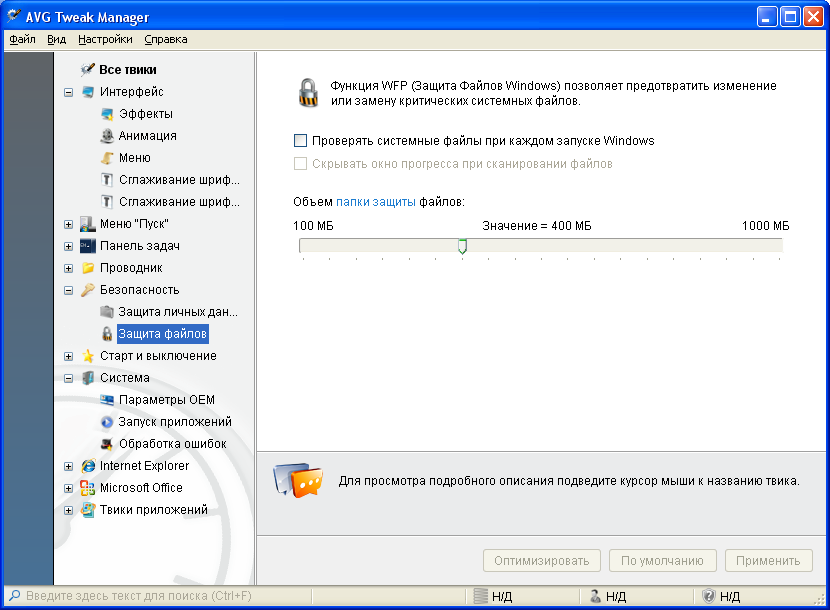Click the large WFP padlock icon in the description
The height and width of the screenshot is (610, 830).
coord(308,93)
